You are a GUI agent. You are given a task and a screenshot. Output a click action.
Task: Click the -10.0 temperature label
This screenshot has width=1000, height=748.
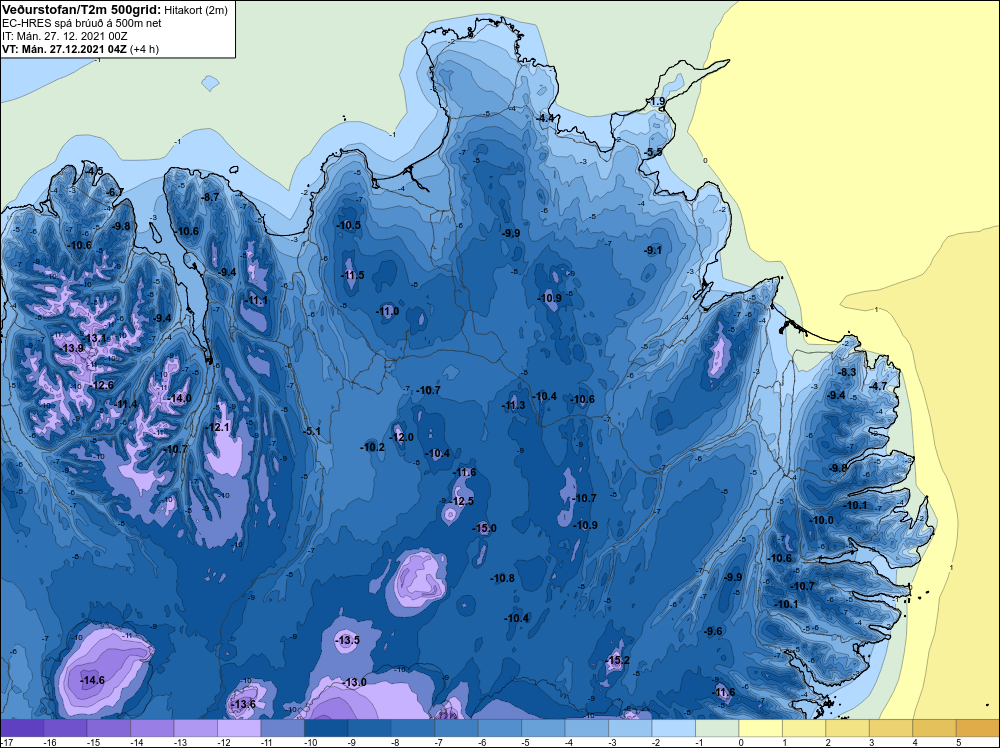coord(821,520)
